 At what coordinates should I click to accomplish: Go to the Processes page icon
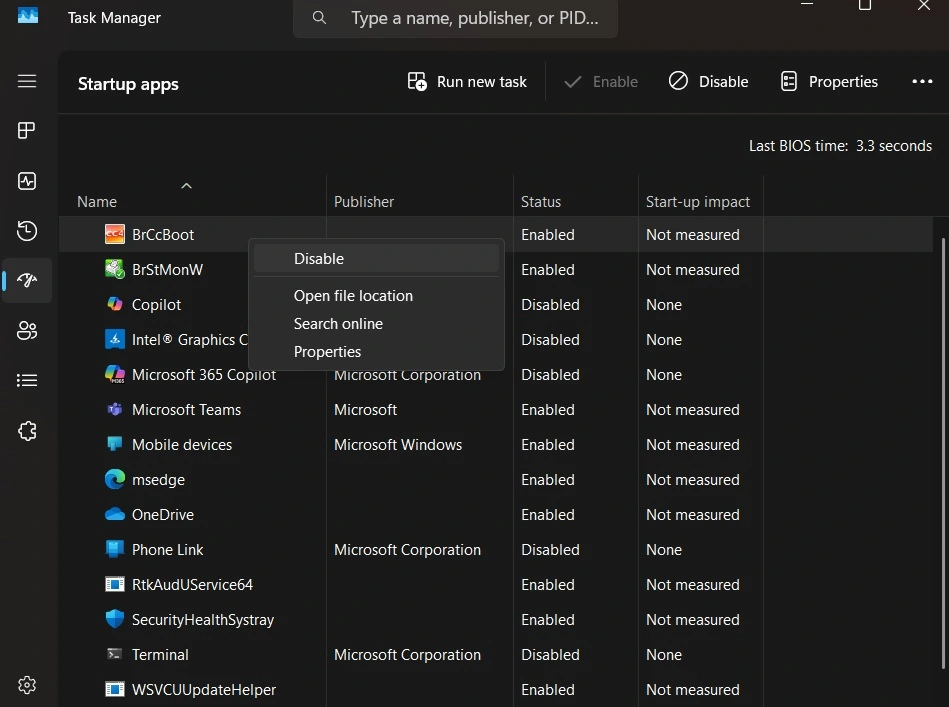click(x=27, y=131)
